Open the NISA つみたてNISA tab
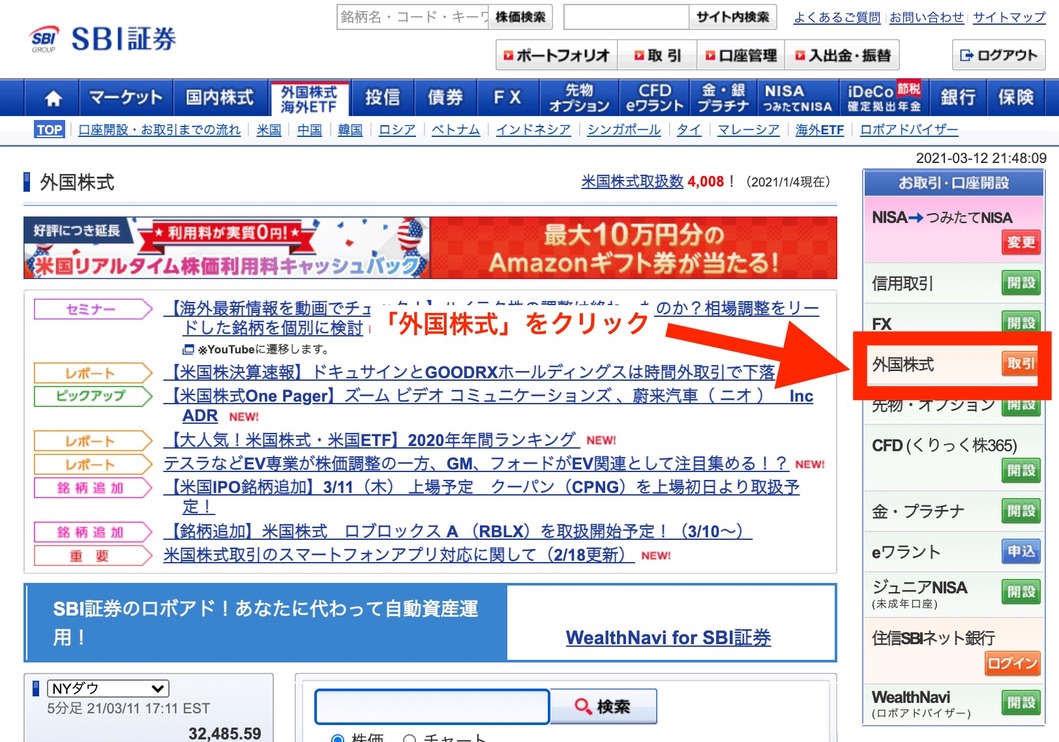 (797, 98)
